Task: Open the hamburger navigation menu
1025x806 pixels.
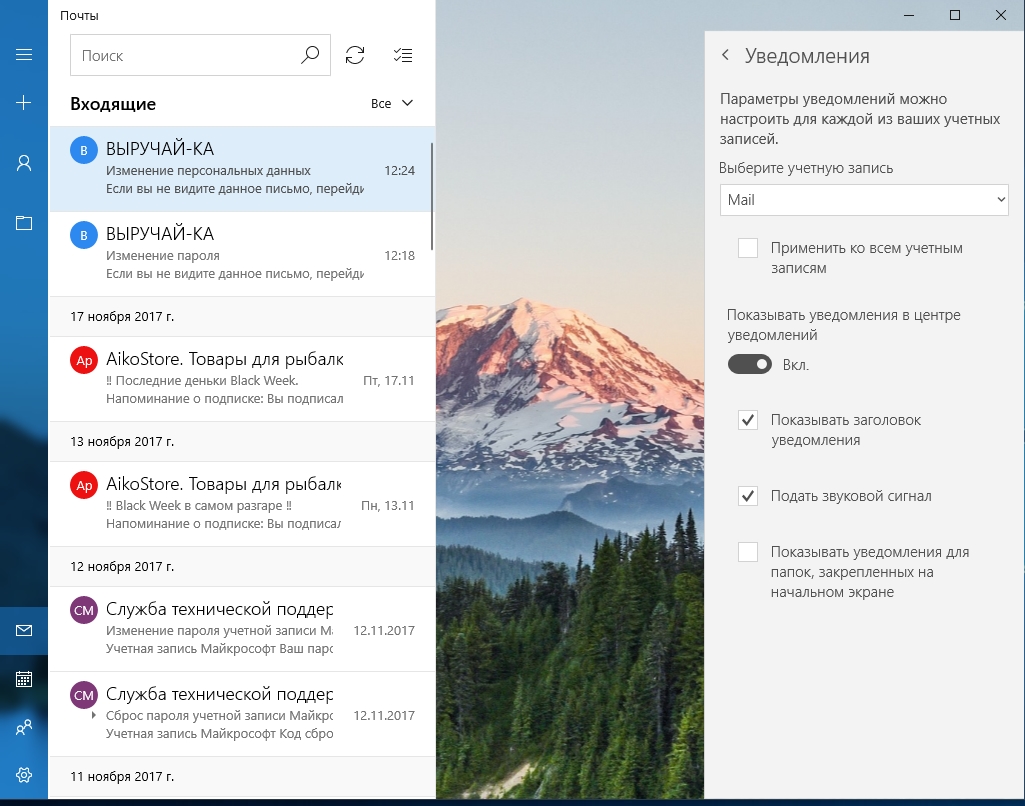Action: click(x=24, y=54)
